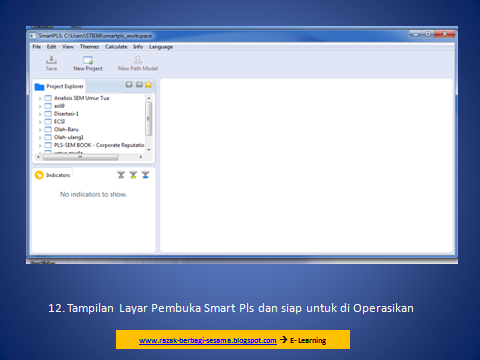Expand the Analisis SEM Umur Tua project
This screenshot has height=360, width=480.
[x=40, y=98]
